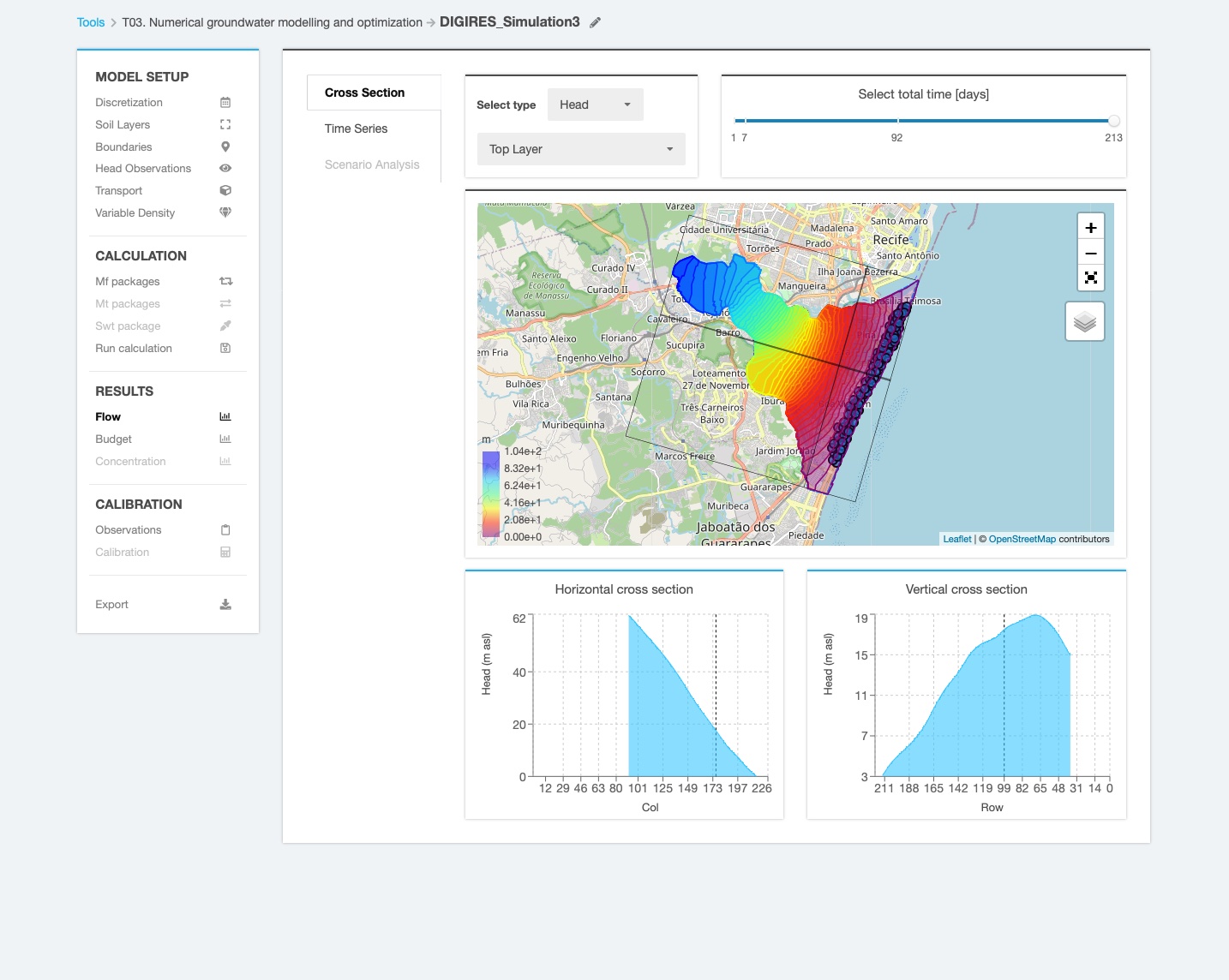The height and width of the screenshot is (980, 1229).
Task: Select the Cross Section tab
Action: click(364, 92)
